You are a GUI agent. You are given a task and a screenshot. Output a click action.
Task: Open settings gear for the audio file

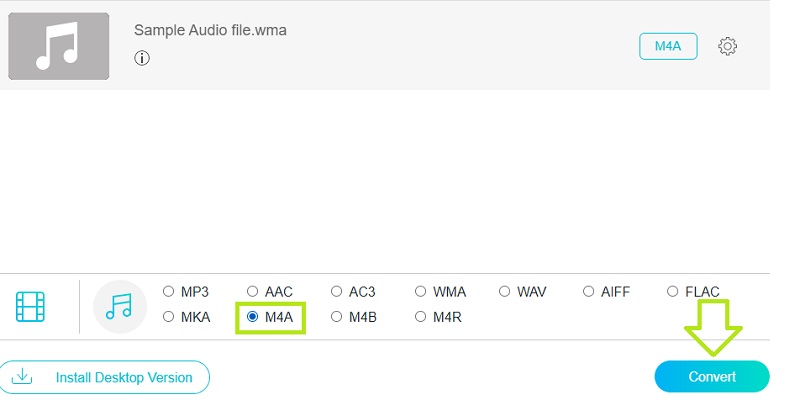[728, 46]
